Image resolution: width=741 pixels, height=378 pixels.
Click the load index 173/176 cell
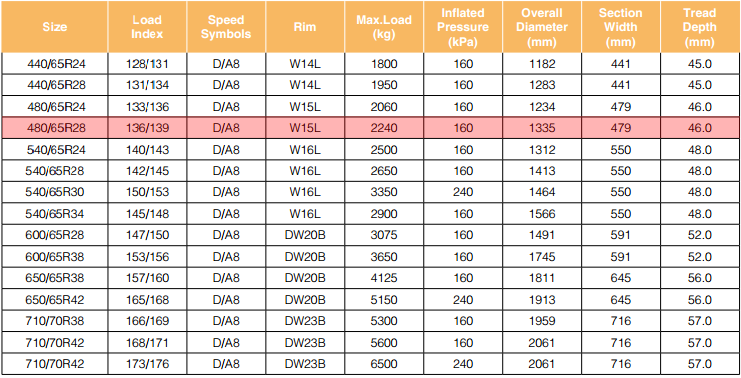click(147, 364)
